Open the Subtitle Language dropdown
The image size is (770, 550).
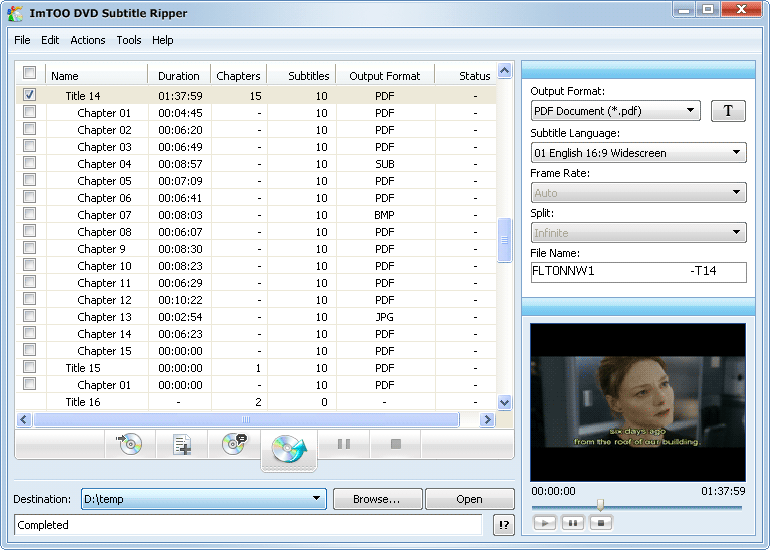click(x=638, y=153)
